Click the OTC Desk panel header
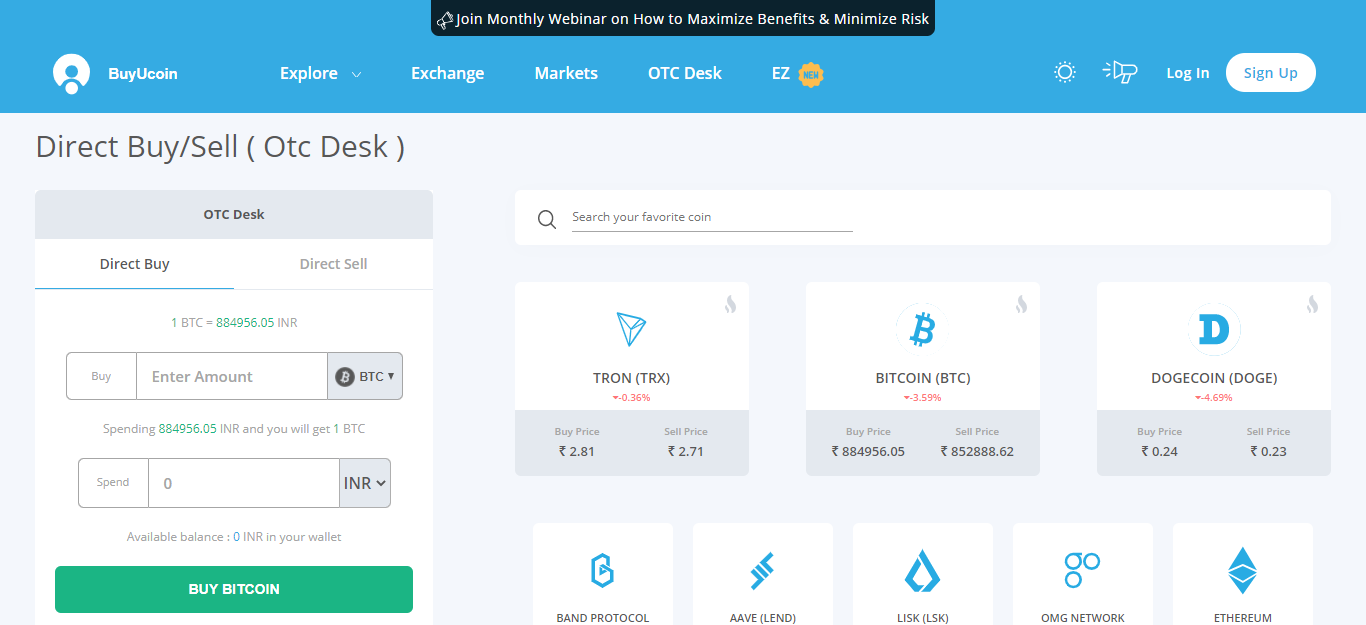 [234, 214]
